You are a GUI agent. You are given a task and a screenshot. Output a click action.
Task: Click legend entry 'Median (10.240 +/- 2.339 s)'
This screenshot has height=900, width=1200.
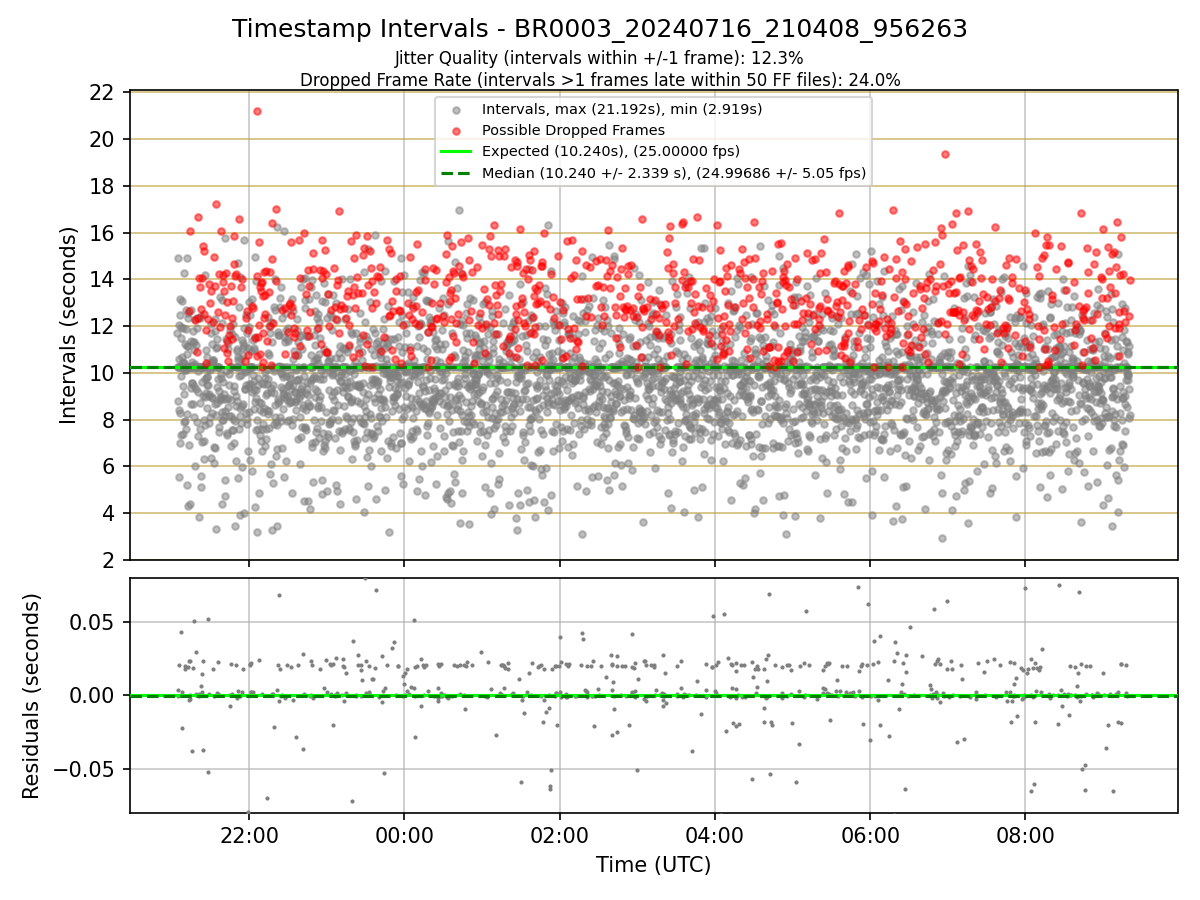674,173
